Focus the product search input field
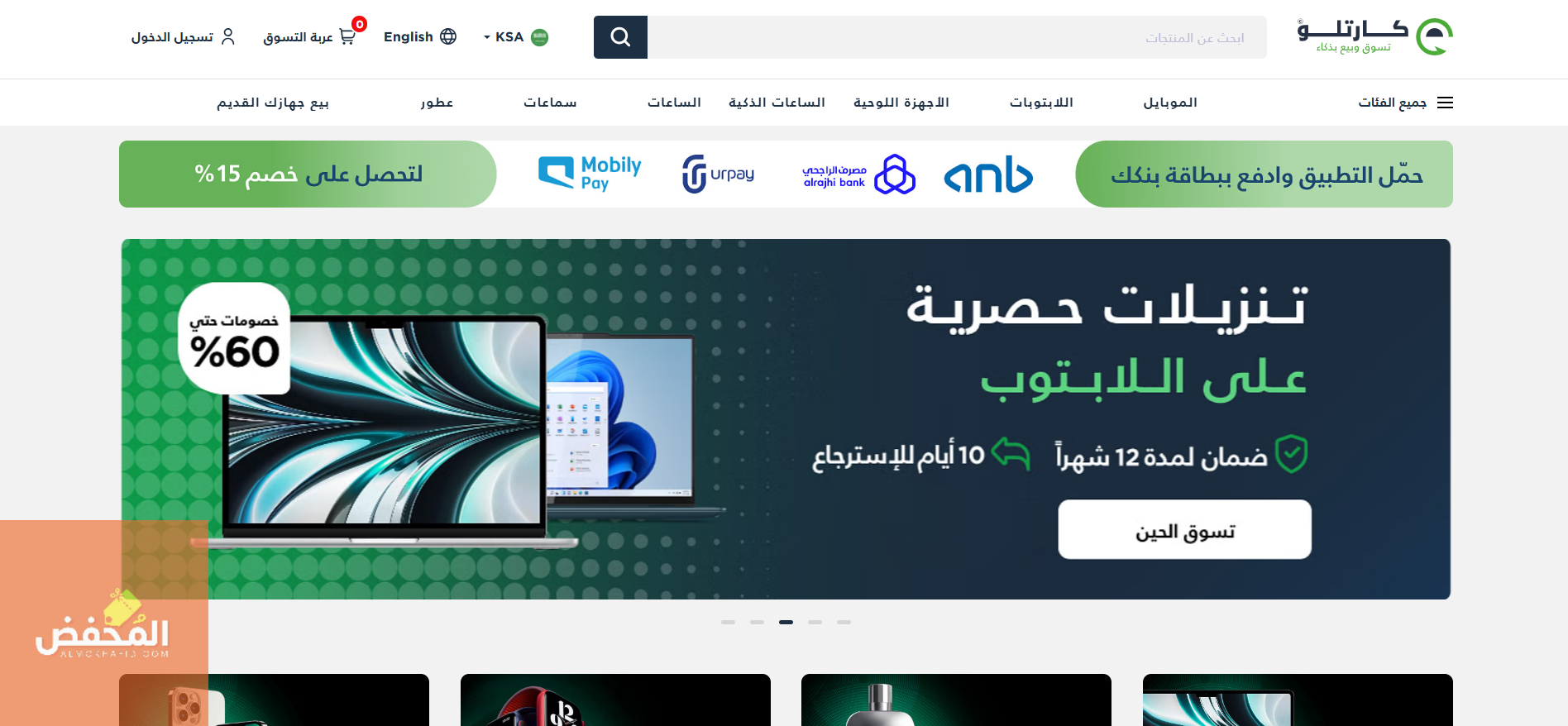 (957, 37)
